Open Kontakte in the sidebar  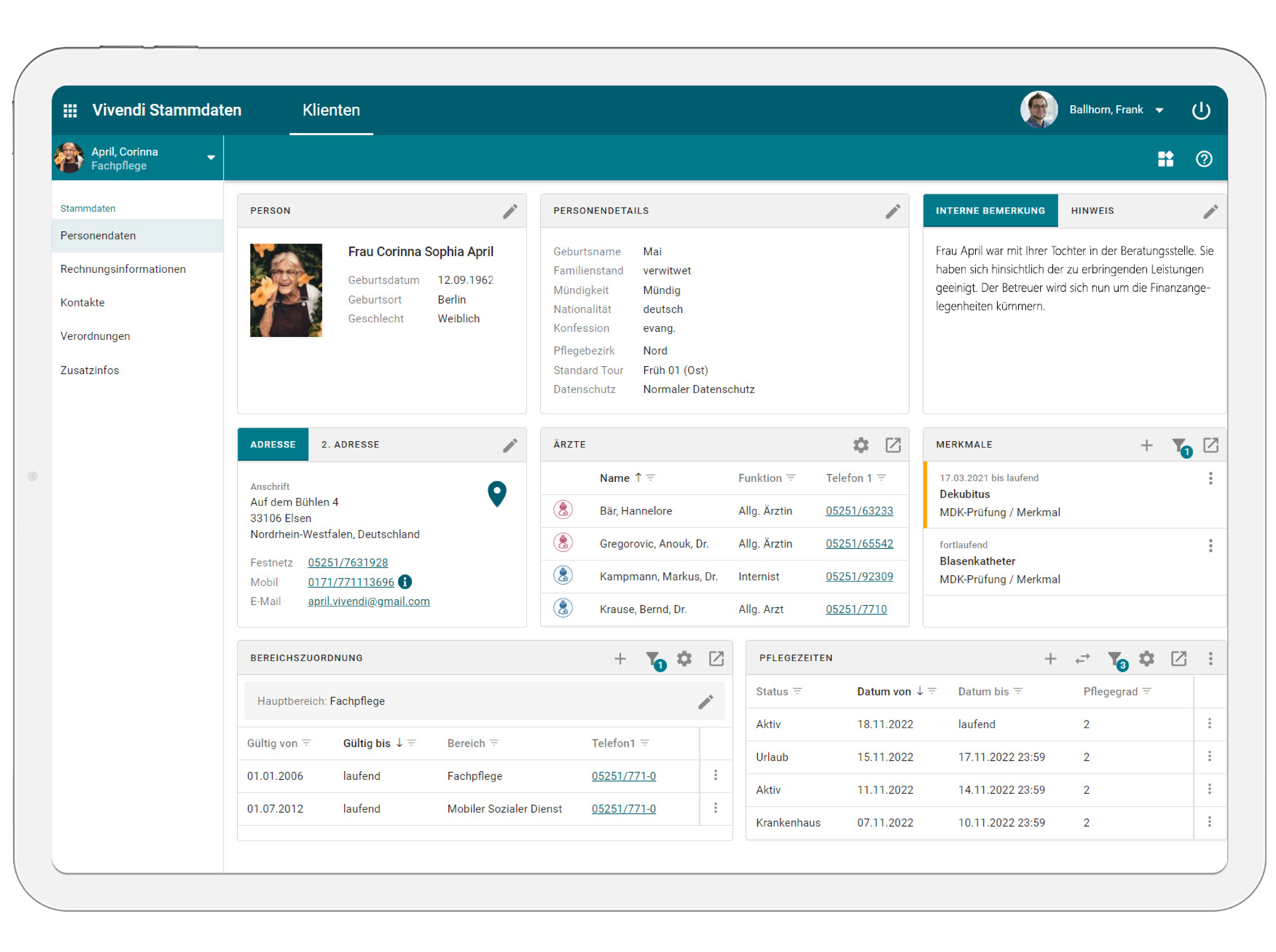pyautogui.click(x=137, y=303)
